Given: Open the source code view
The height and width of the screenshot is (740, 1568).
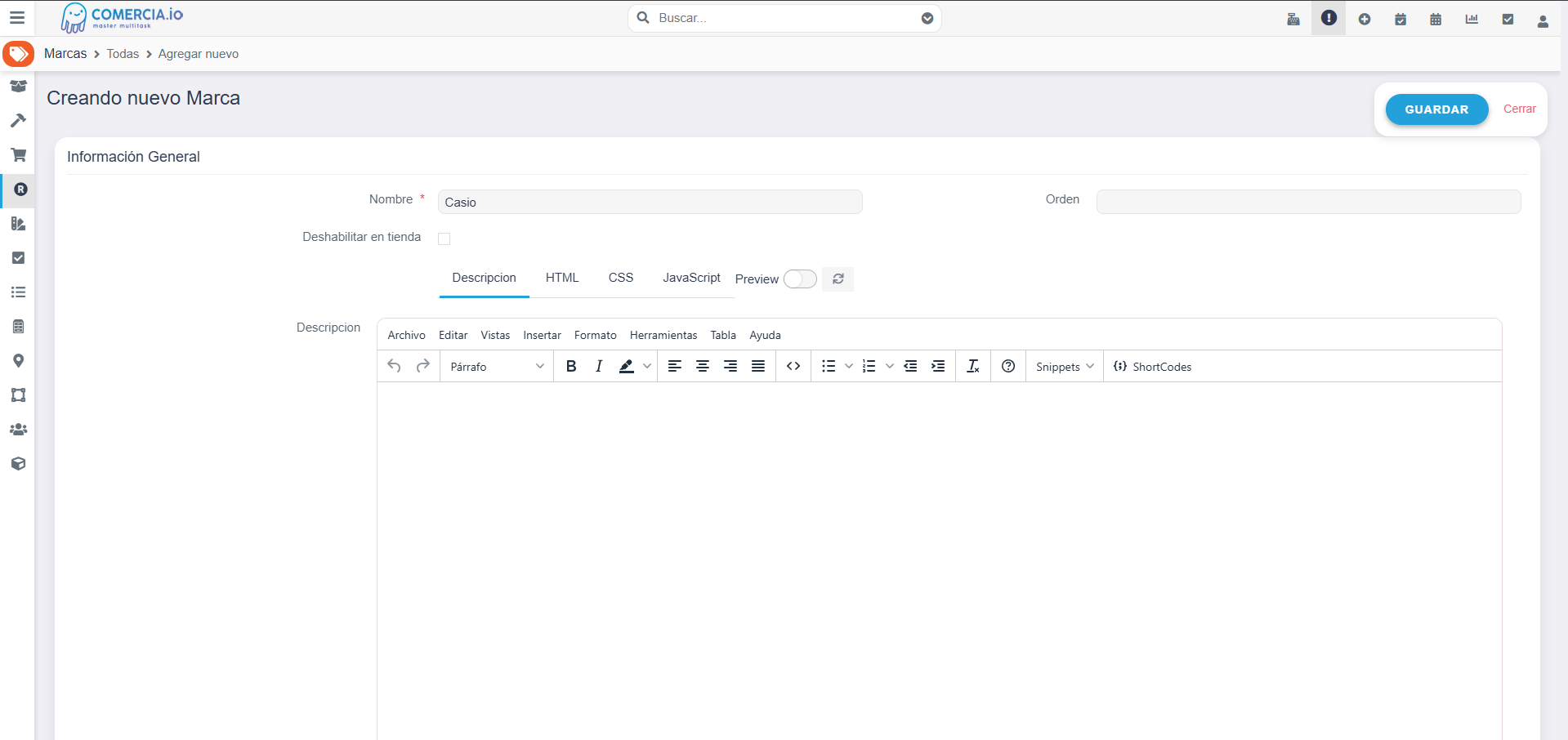Looking at the screenshot, I should [793, 366].
